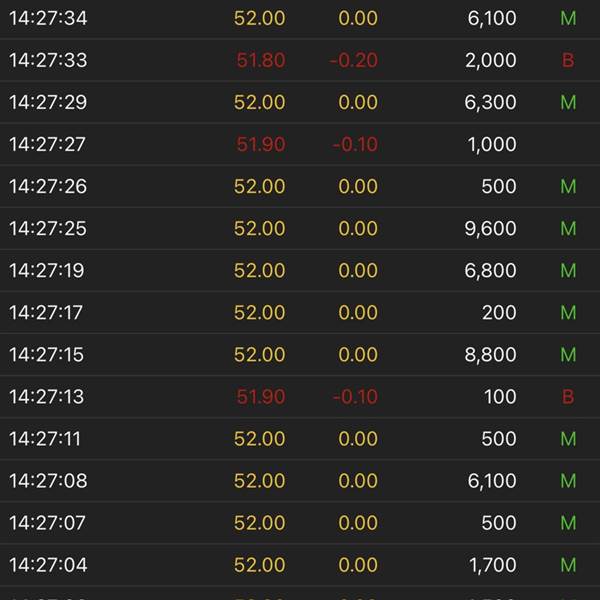Click the 0.00 change at 14:27:17
Viewport: 600px width, 600px height.
coord(358,313)
